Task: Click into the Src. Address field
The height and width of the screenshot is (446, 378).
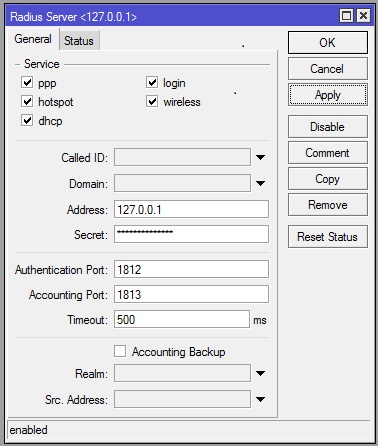Action: click(x=182, y=399)
